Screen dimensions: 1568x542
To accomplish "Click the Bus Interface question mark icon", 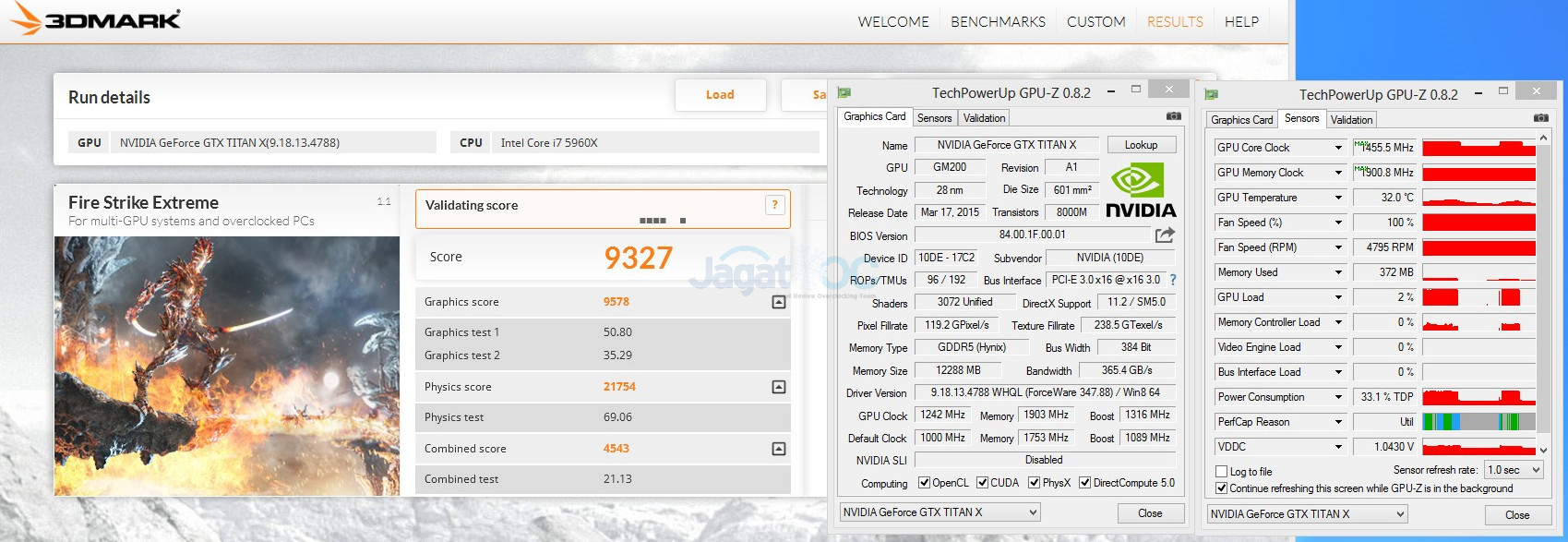I will (x=1173, y=280).
